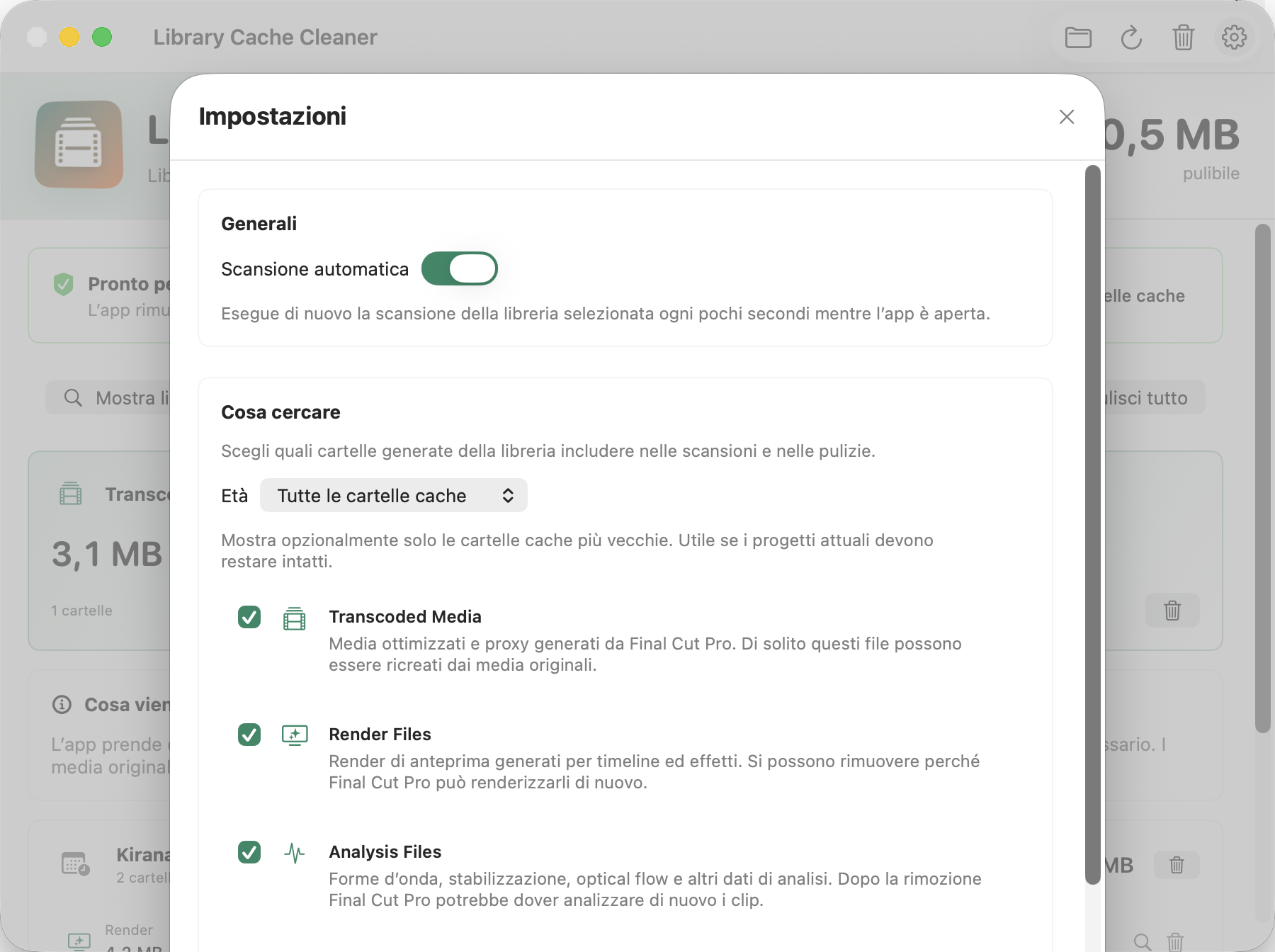Click the trash icon next to the bottom-right magnifier
This screenshot has width=1275, height=952.
(1175, 941)
